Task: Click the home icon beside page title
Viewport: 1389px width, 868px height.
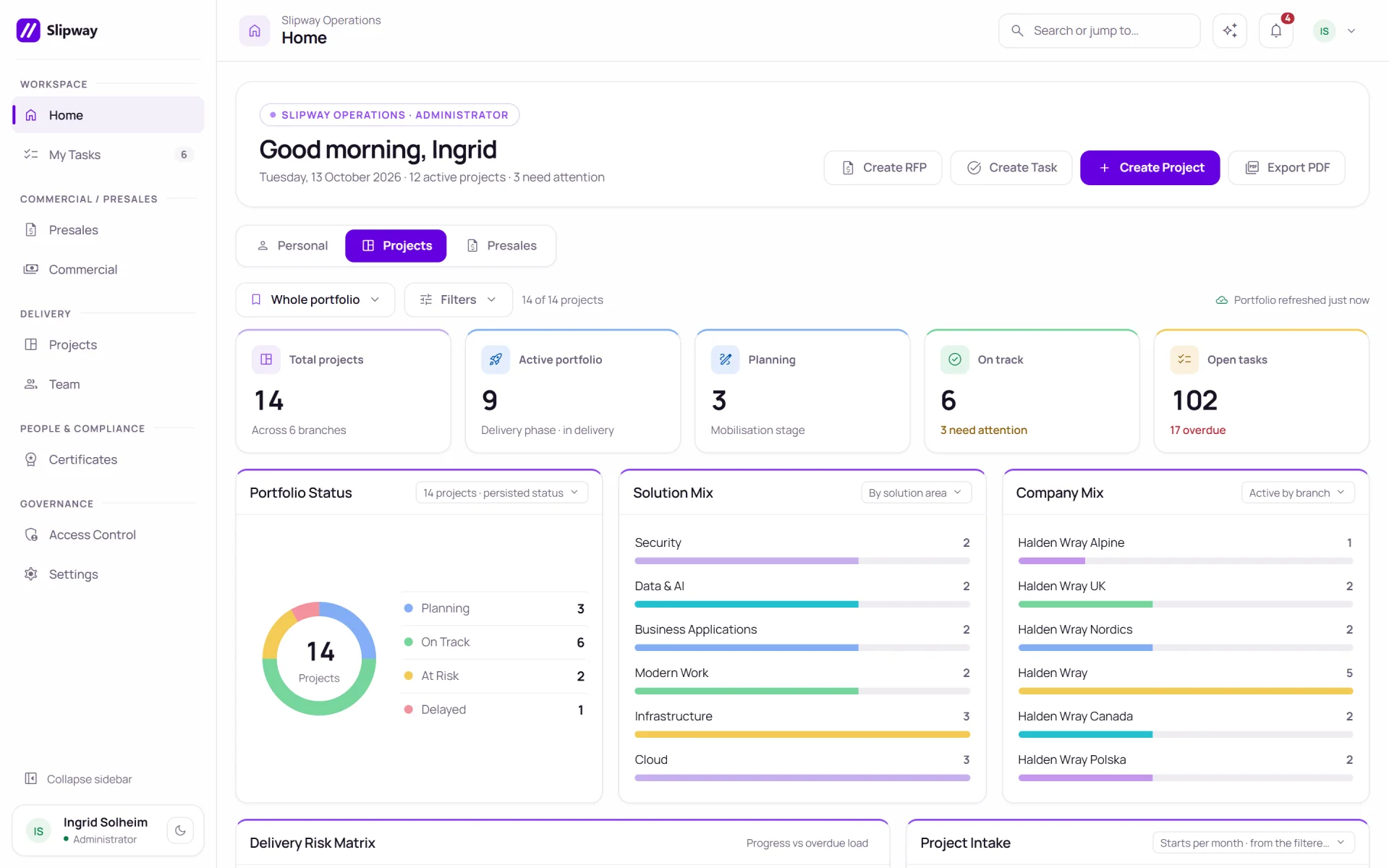Action: coord(255,30)
